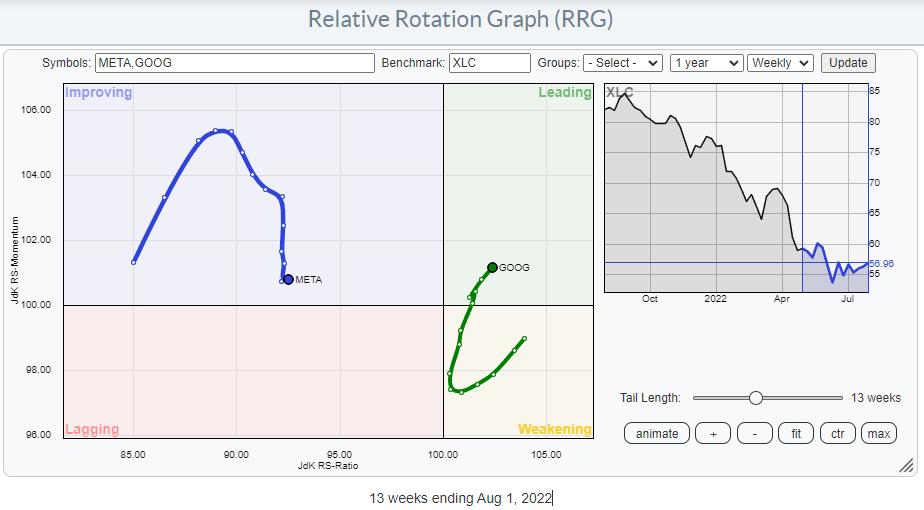Click the 56.96 price label on XLC chart
This screenshot has width=924, height=510.
[881, 263]
